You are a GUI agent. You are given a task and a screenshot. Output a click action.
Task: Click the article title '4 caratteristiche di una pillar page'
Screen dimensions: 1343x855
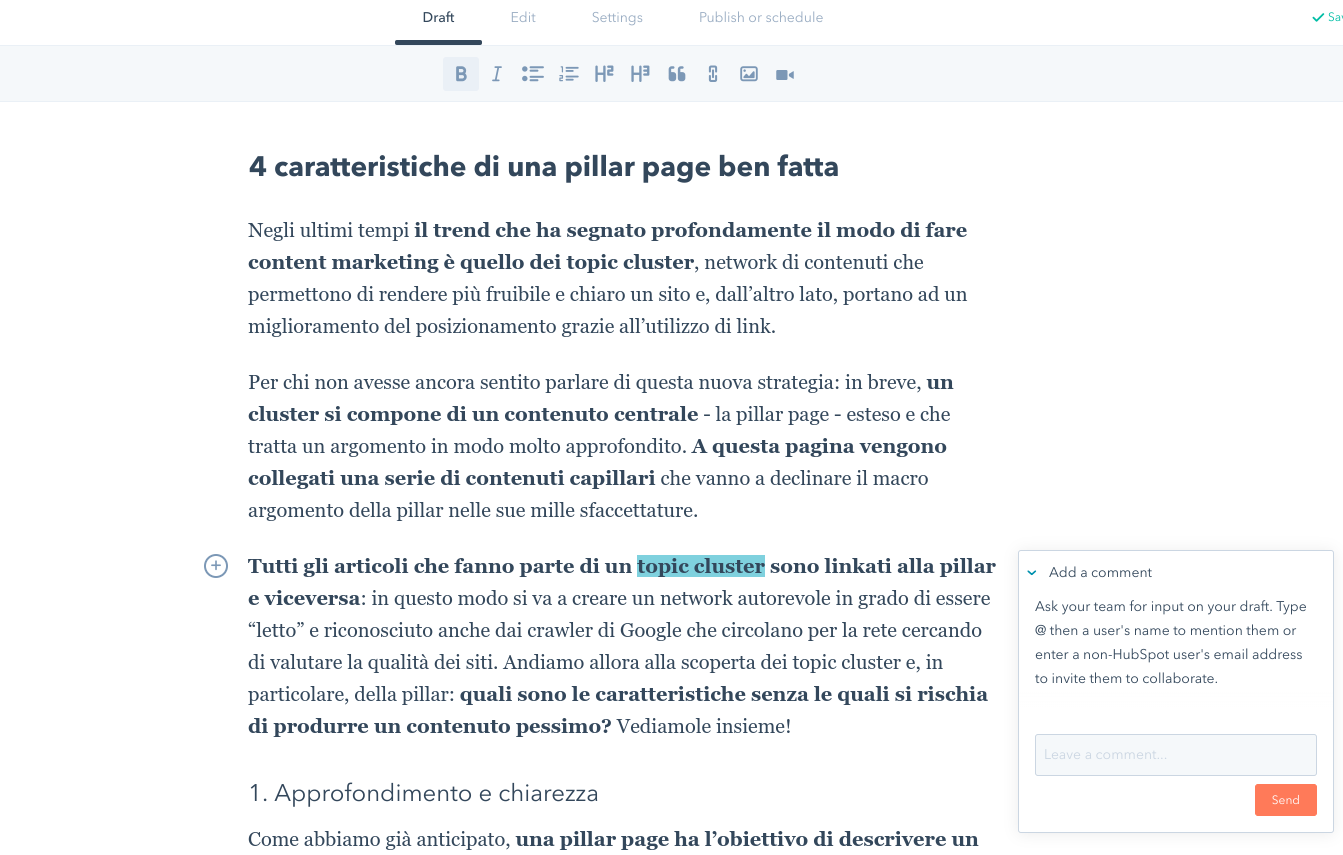pos(544,166)
